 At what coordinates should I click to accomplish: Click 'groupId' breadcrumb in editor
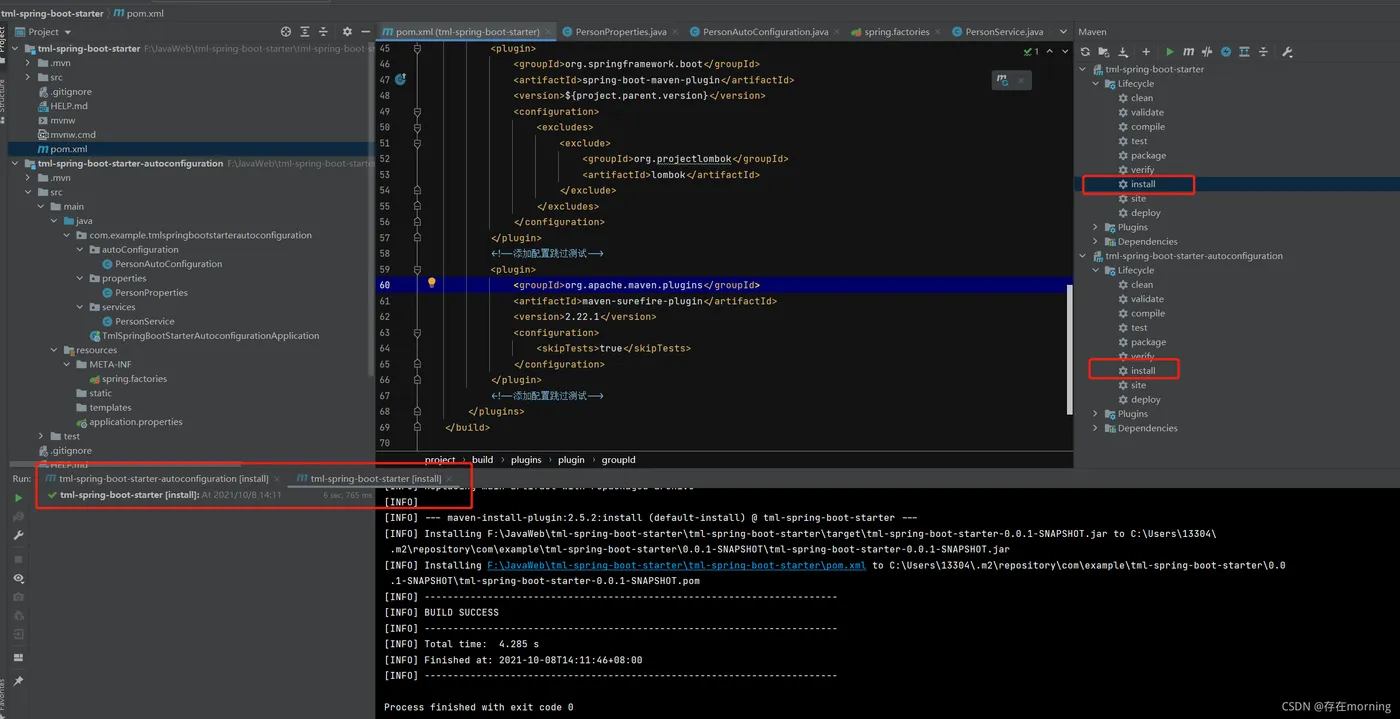[618, 460]
